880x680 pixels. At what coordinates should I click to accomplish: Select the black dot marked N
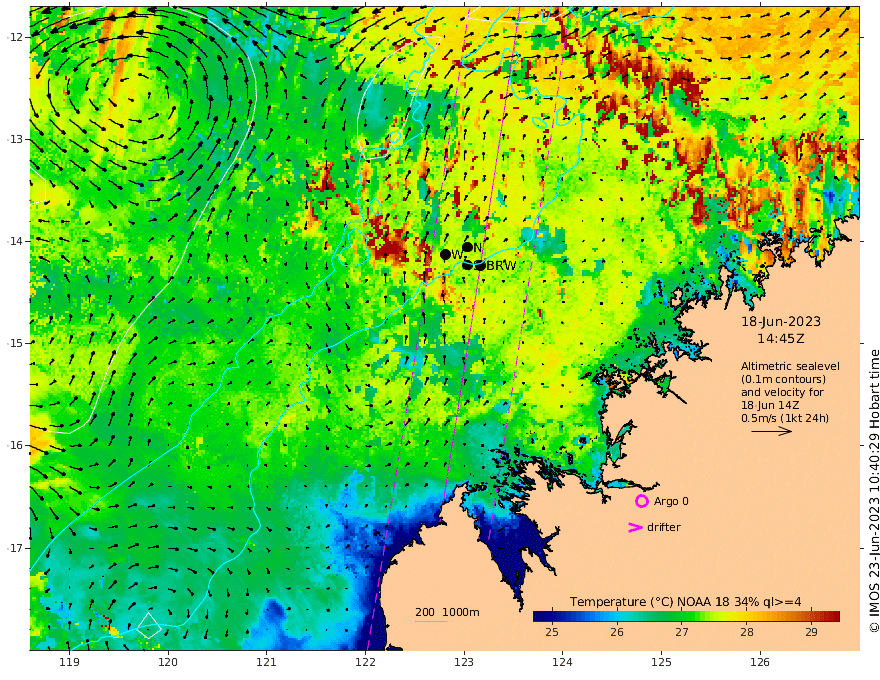coord(468,247)
